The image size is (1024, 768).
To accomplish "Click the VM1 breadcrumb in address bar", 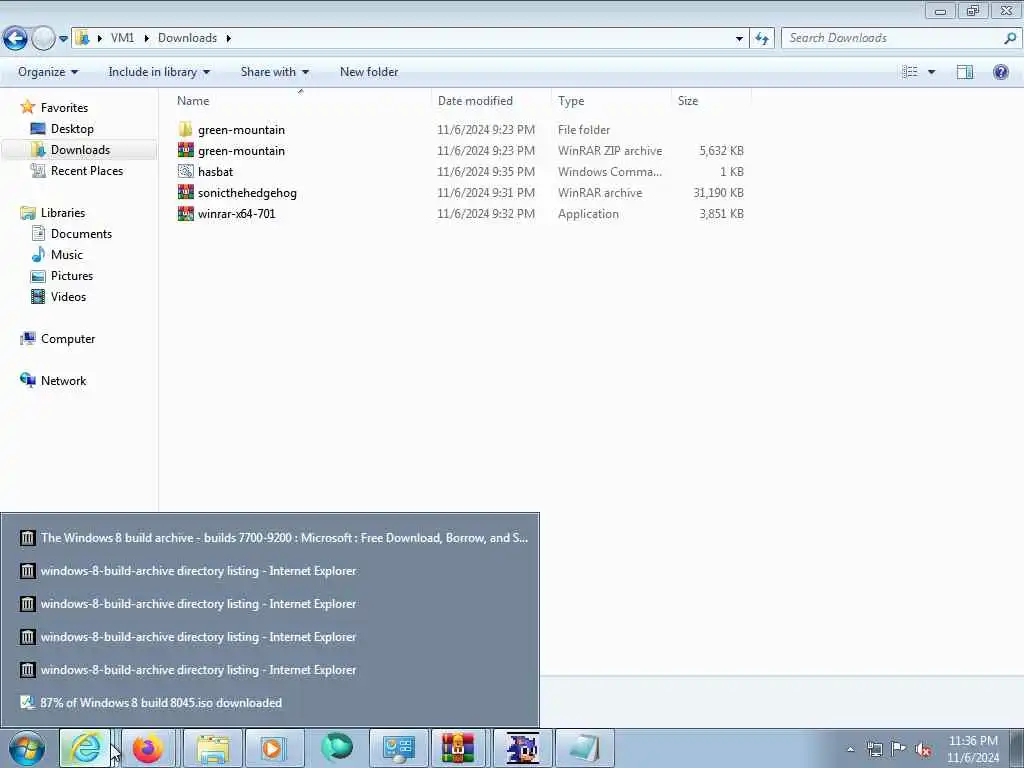I will click(122, 38).
